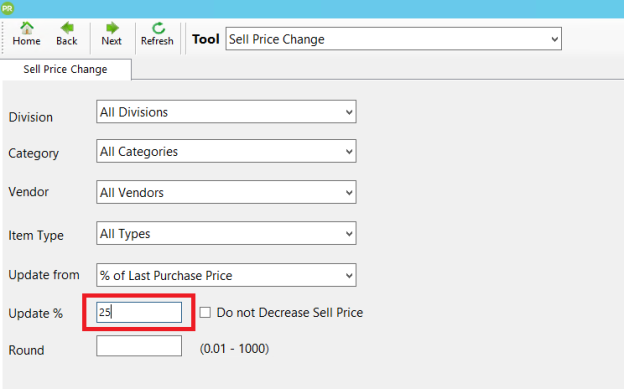Viewport: 624px width, 389px height.
Task: Expand the Category dropdown
Action: [226, 151]
